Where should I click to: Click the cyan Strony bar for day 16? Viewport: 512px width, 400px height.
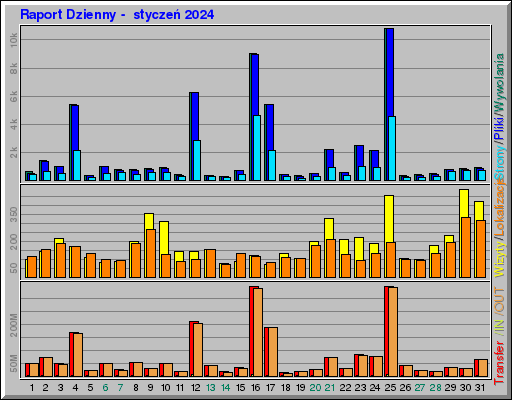click(257, 148)
